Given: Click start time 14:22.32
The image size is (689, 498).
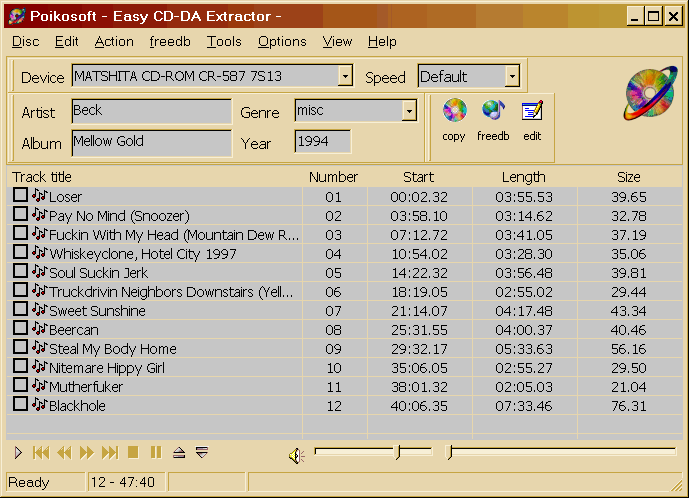Looking at the screenshot, I should point(419,273).
